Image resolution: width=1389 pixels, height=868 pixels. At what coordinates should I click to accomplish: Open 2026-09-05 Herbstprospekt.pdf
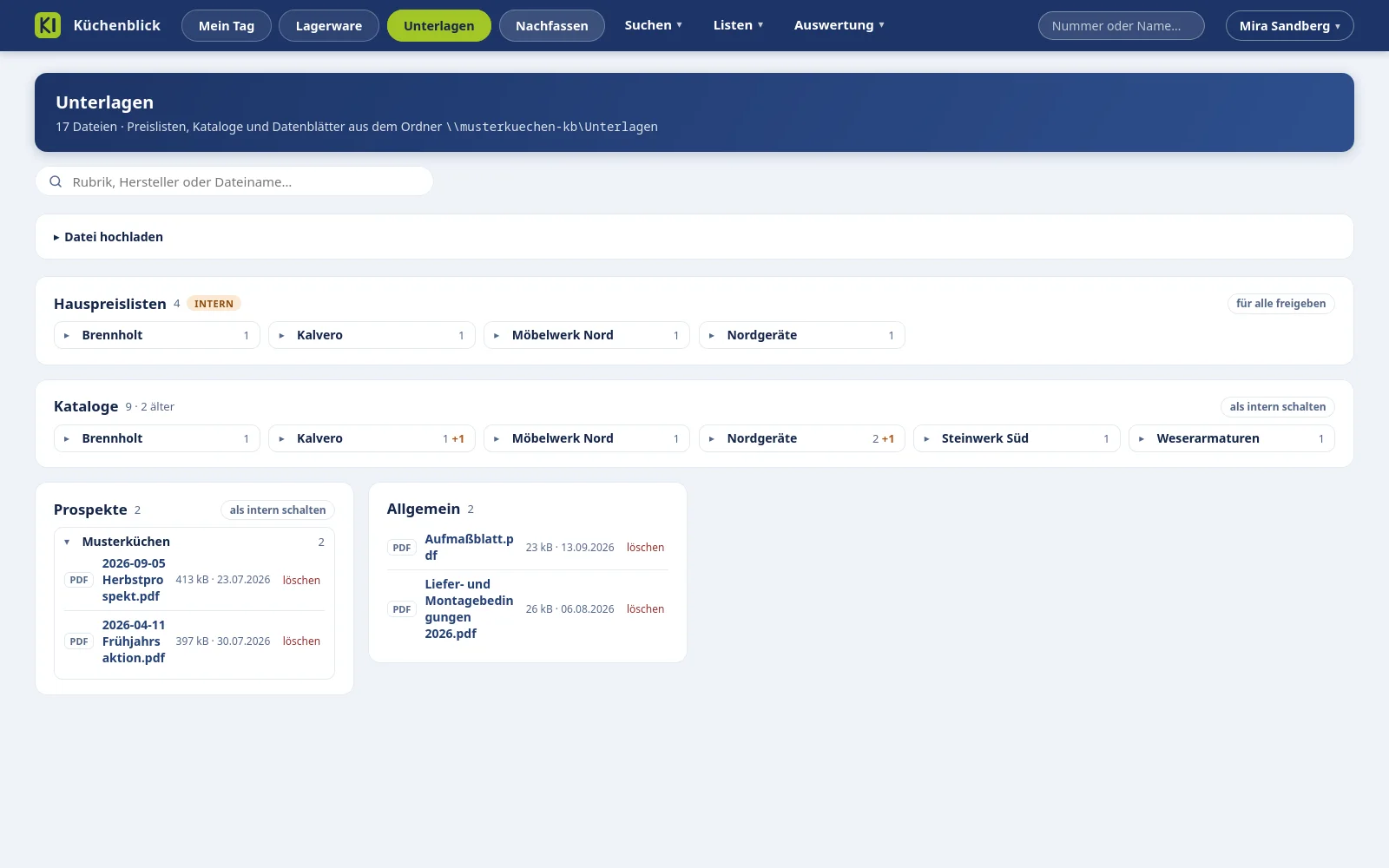[134, 580]
